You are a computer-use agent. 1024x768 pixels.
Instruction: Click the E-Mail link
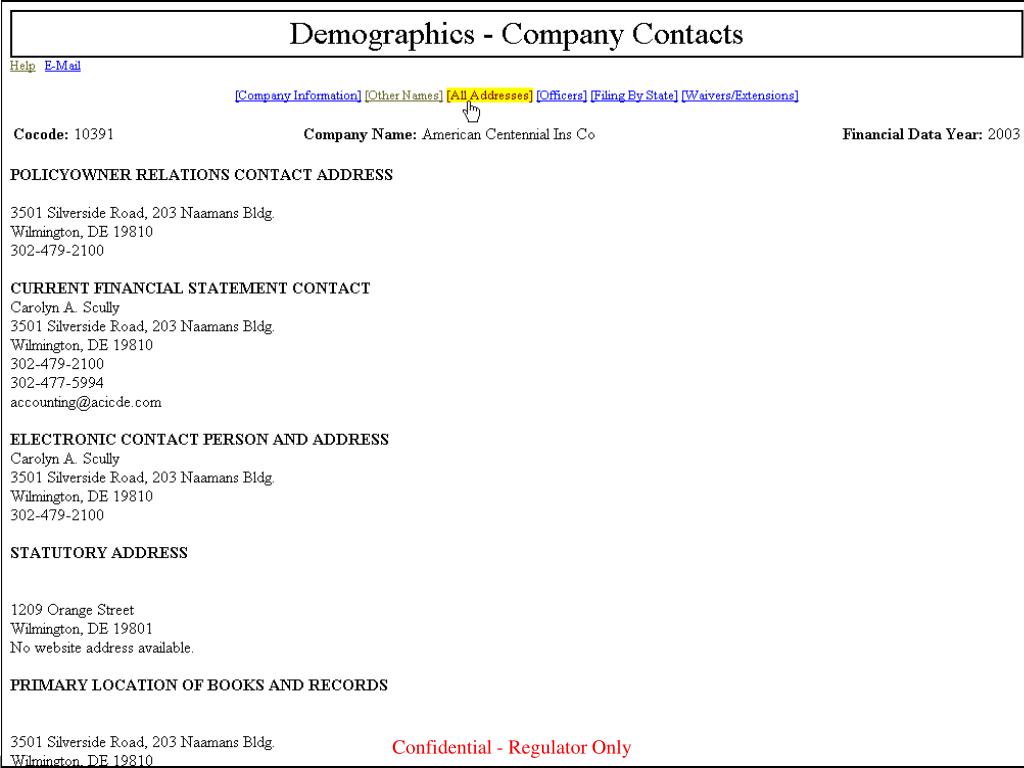pyautogui.click(x=63, y=66)
